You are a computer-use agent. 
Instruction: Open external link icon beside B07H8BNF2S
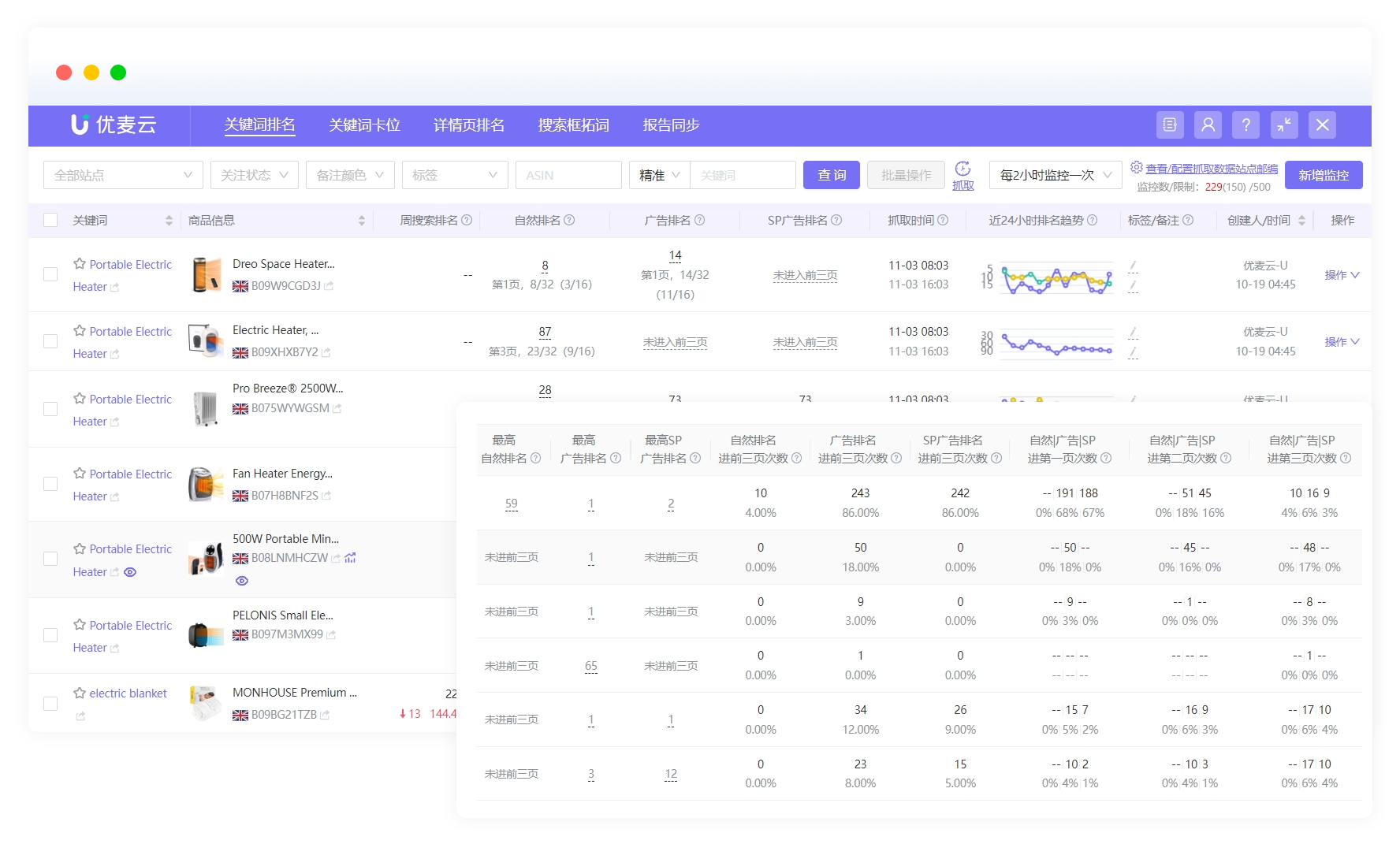coord(326,496)
